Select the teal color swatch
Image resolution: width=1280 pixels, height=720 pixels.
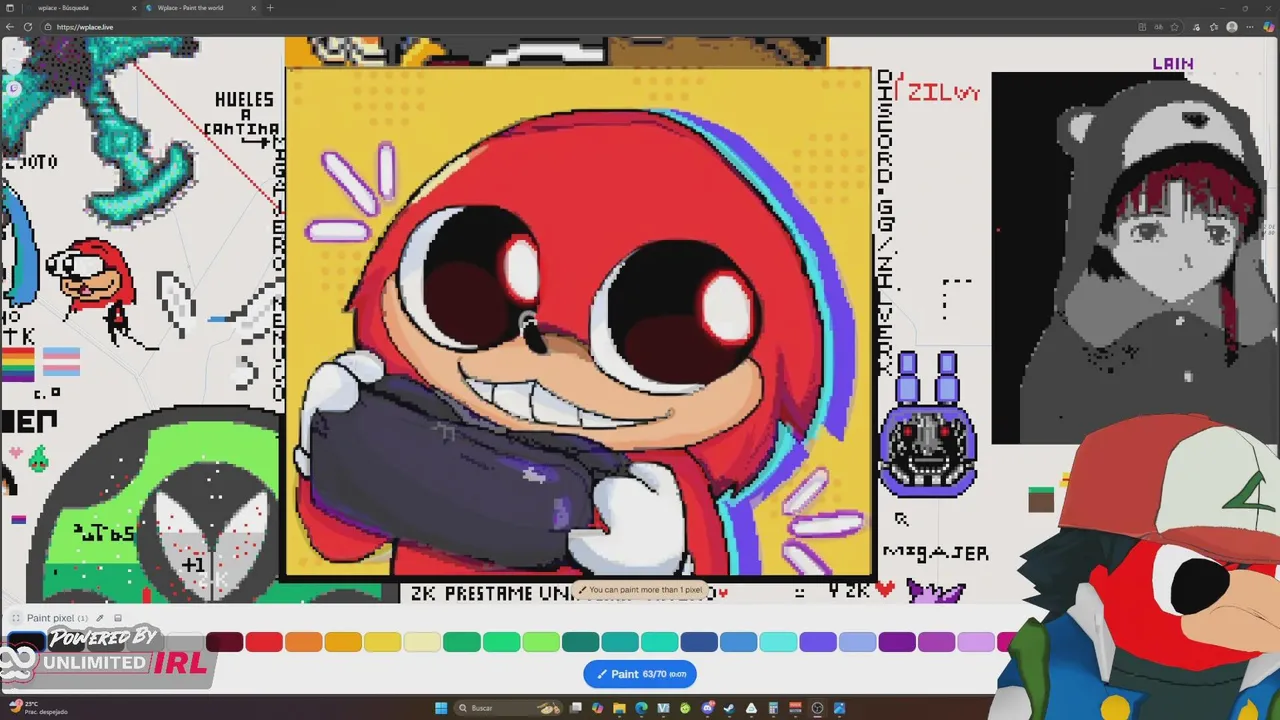coord(620,642)
